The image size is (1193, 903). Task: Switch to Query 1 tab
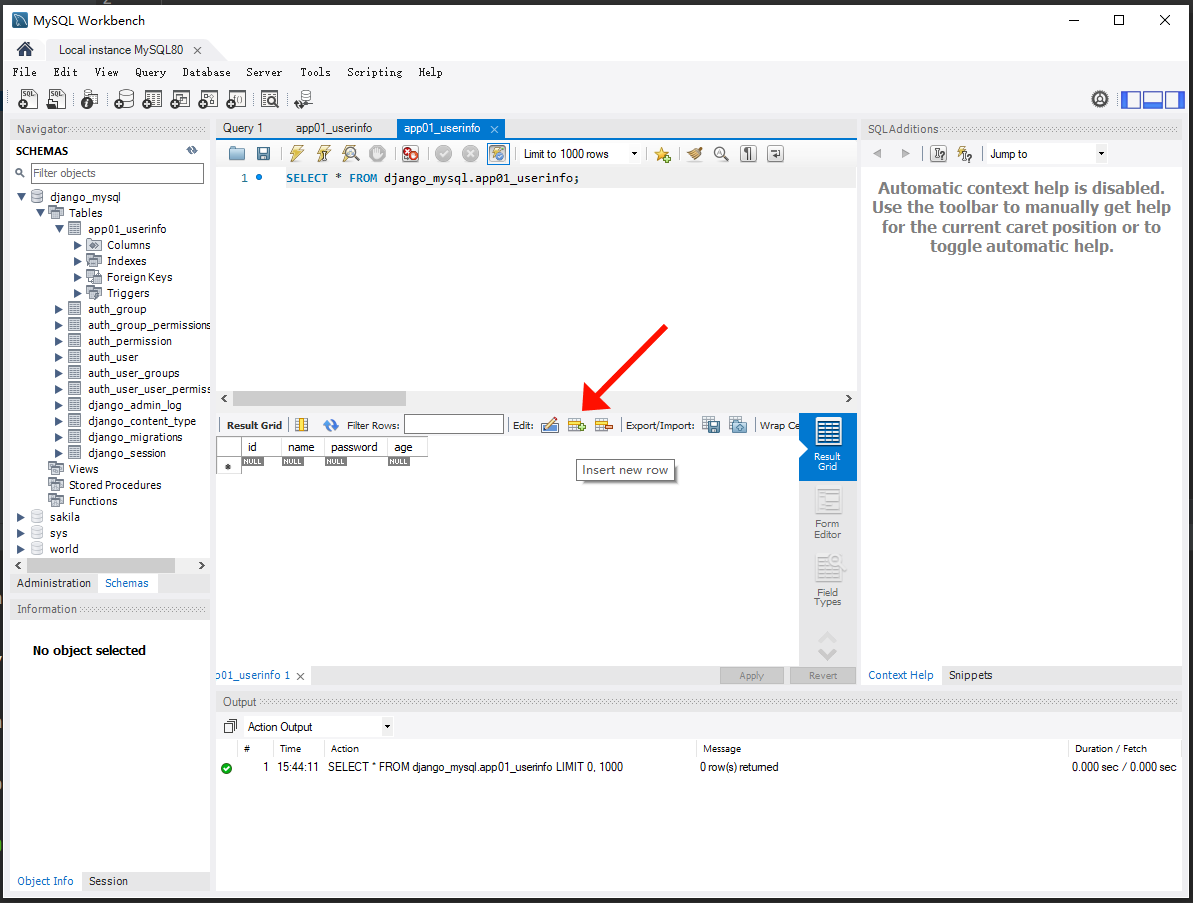(243, 128)
